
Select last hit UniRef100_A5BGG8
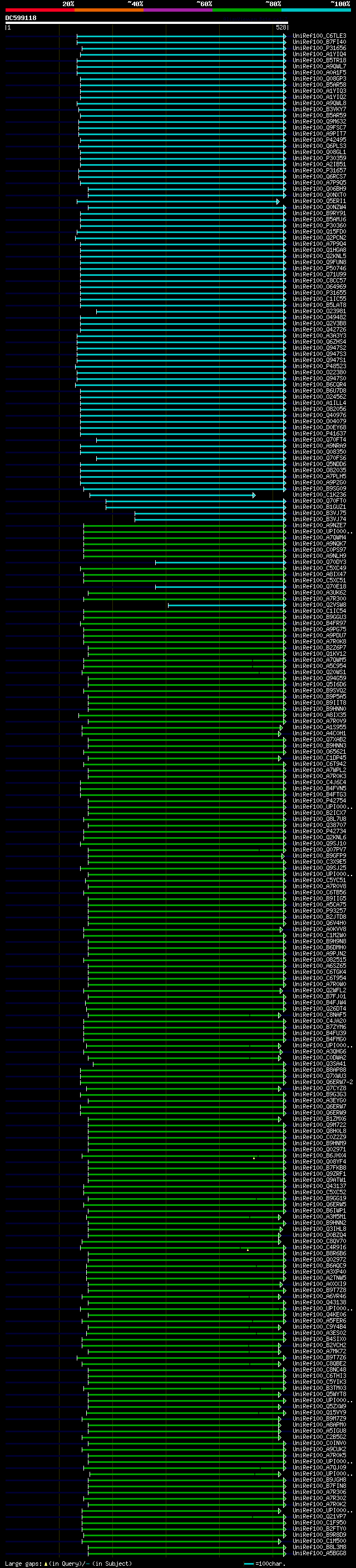(x=319, y=1553)
